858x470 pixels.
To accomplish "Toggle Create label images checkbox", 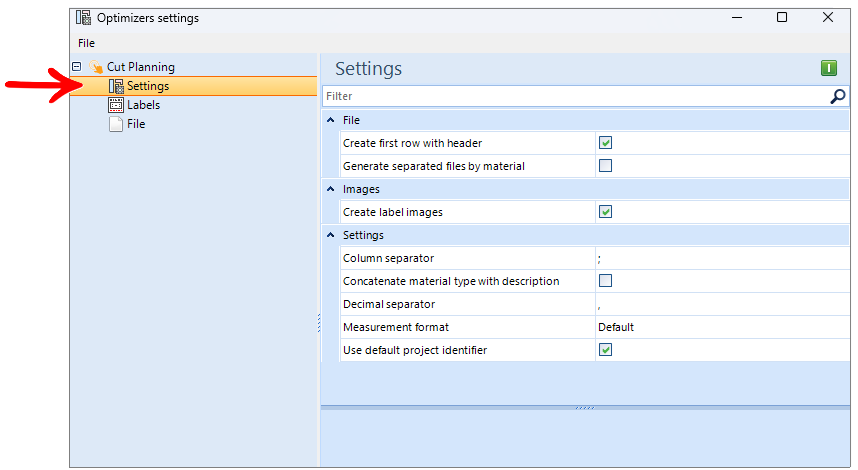I will point(605,212).
